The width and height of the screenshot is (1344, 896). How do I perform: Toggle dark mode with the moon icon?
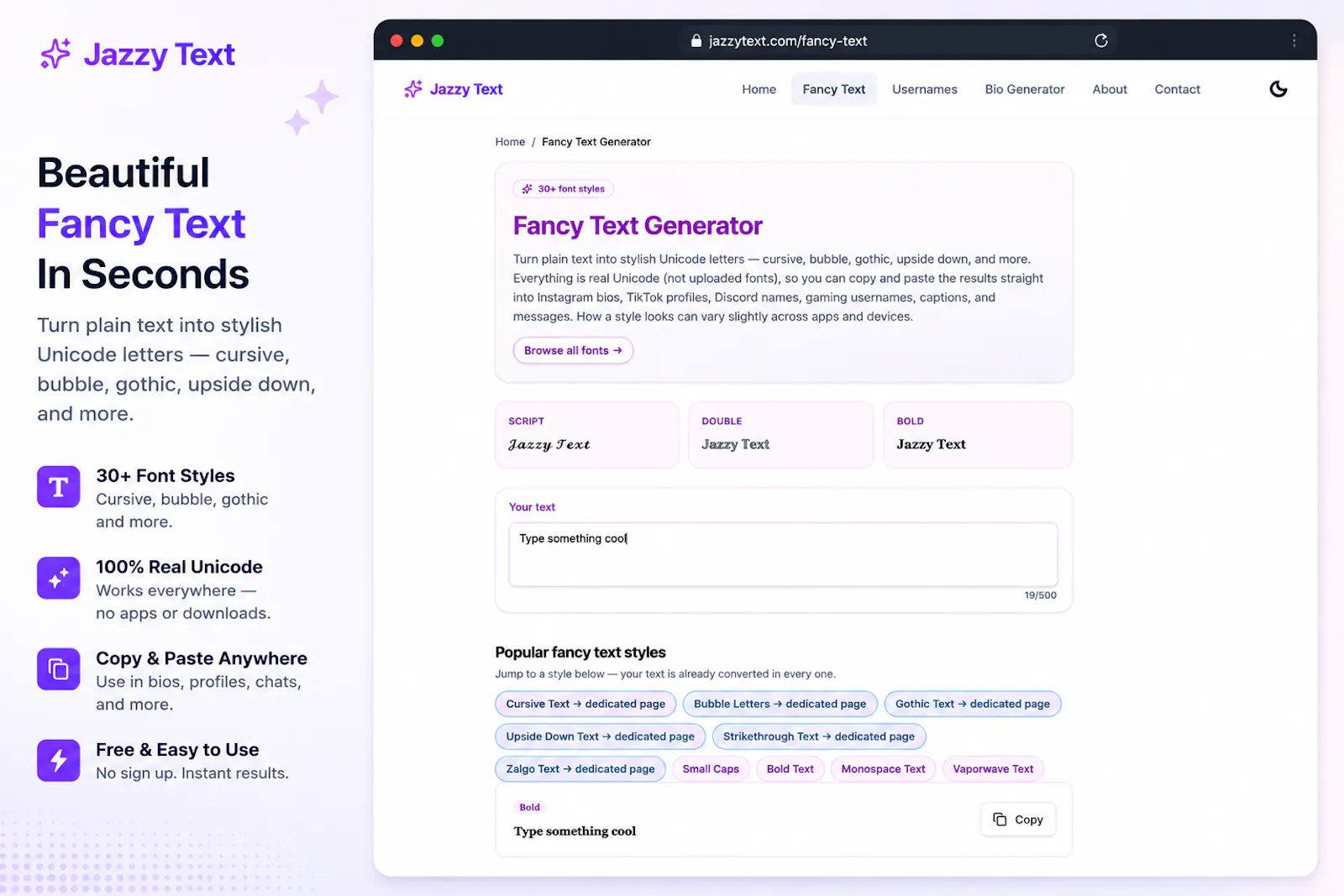point(1278,89)
